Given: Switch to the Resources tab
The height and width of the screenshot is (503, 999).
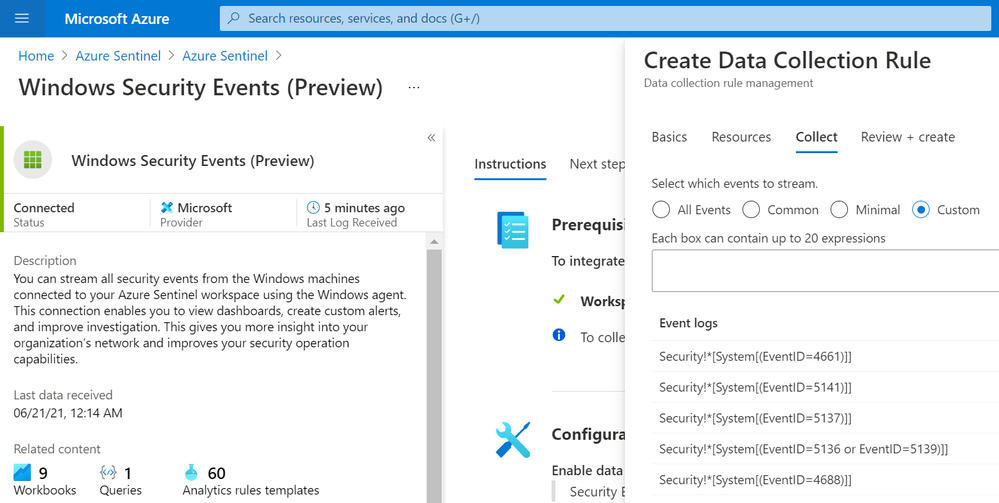Looking at the screenshot, I should coord(741,137).
